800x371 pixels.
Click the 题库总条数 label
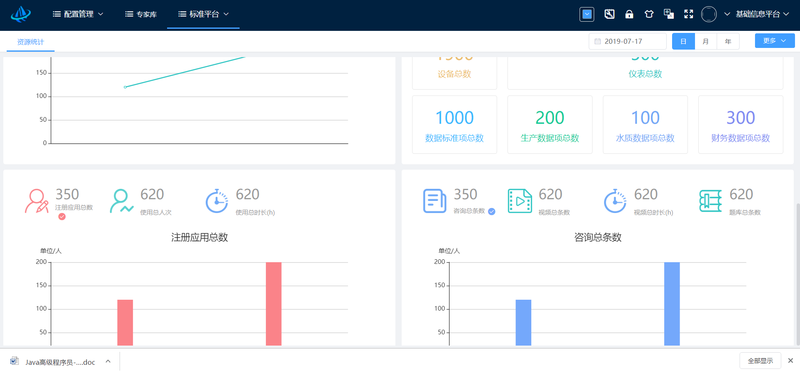[745, 212]
